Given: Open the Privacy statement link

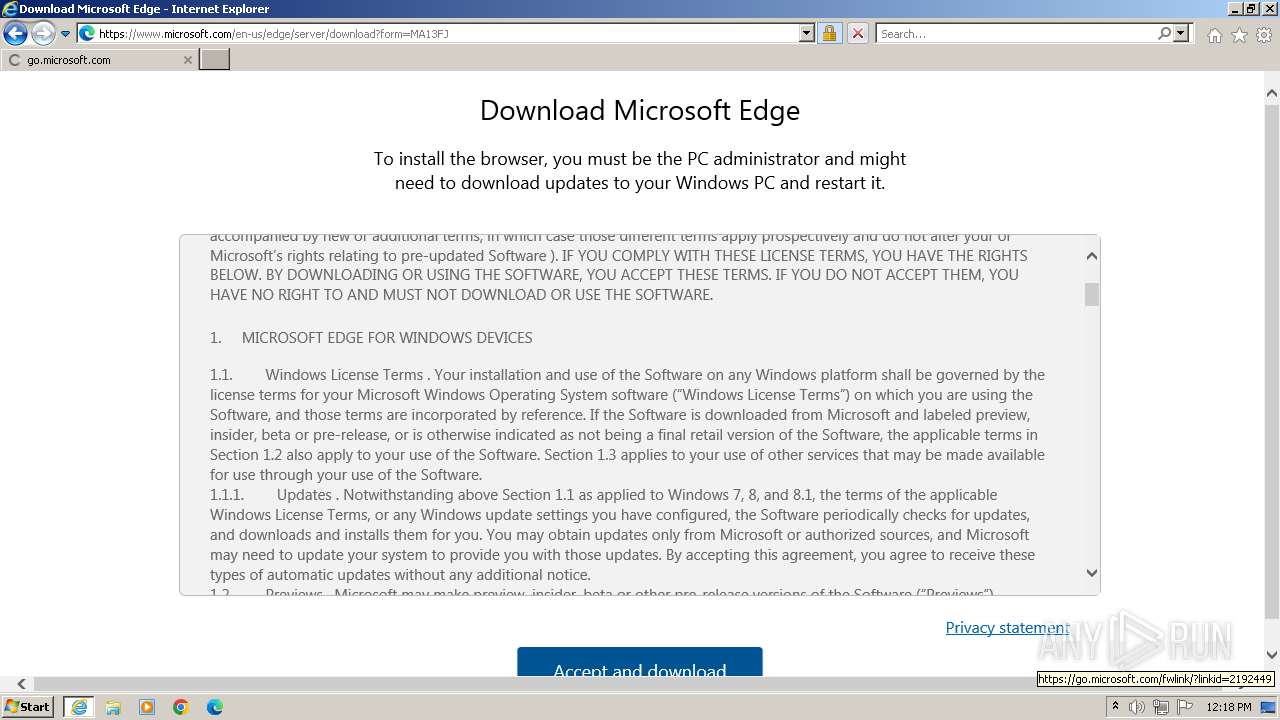Looking at the screenshot, I should click(x=1007, y=627).
